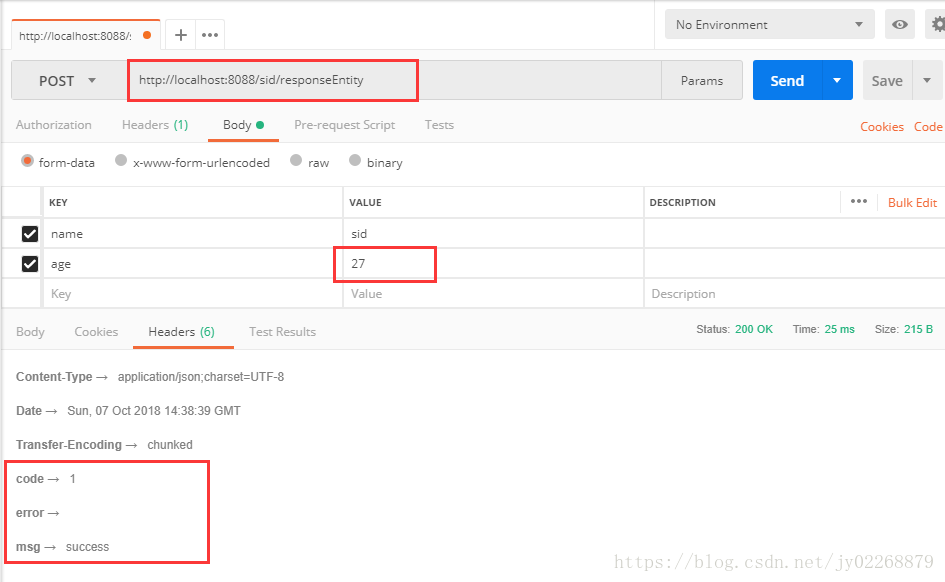
Task: Select x-www-form-urlencoded body type
Action: 121,160
